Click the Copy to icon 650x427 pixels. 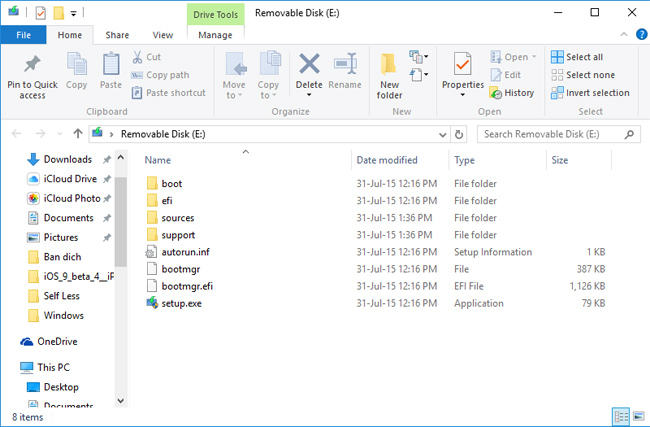pyautogui.click(x=269, y=63)
